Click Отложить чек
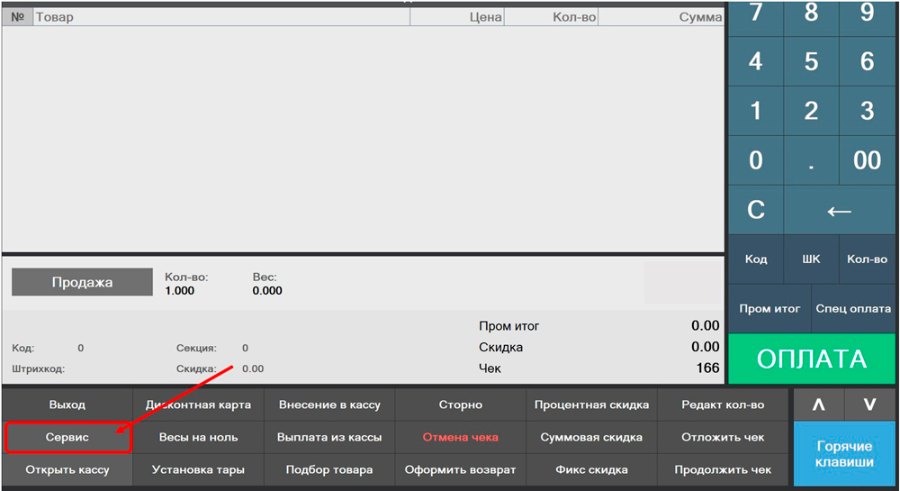 coord(723,437)
